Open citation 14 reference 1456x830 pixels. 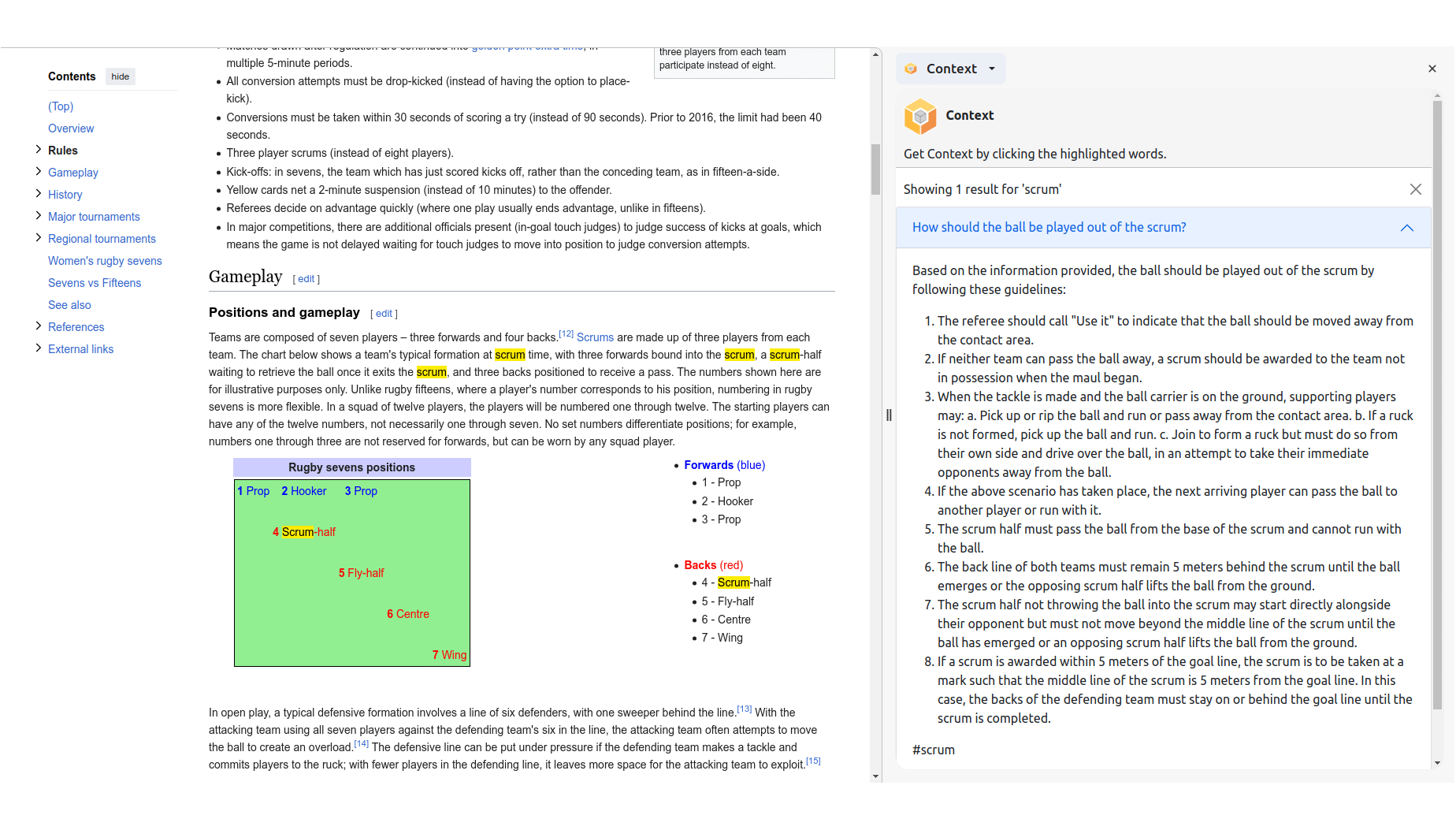361,744
